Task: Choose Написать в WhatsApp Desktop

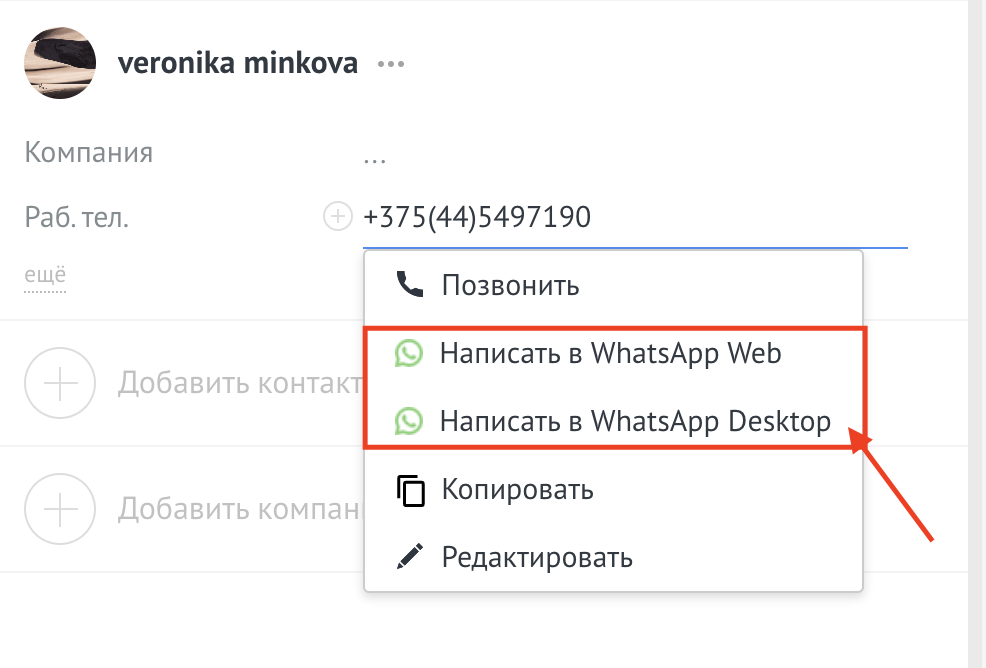Action: pyautogui.click(x=635, y=422)
